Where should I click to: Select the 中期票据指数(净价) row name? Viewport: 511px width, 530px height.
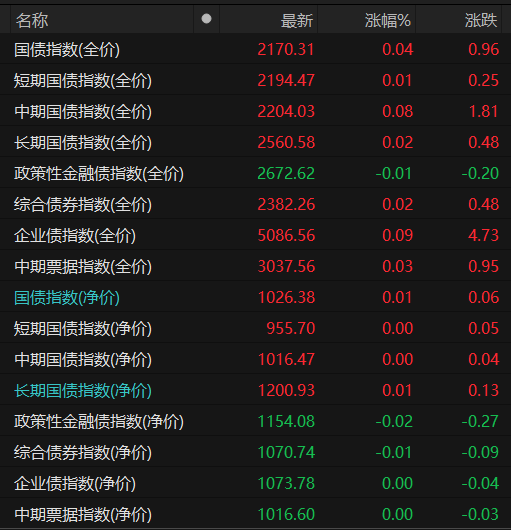pos(83,515)
